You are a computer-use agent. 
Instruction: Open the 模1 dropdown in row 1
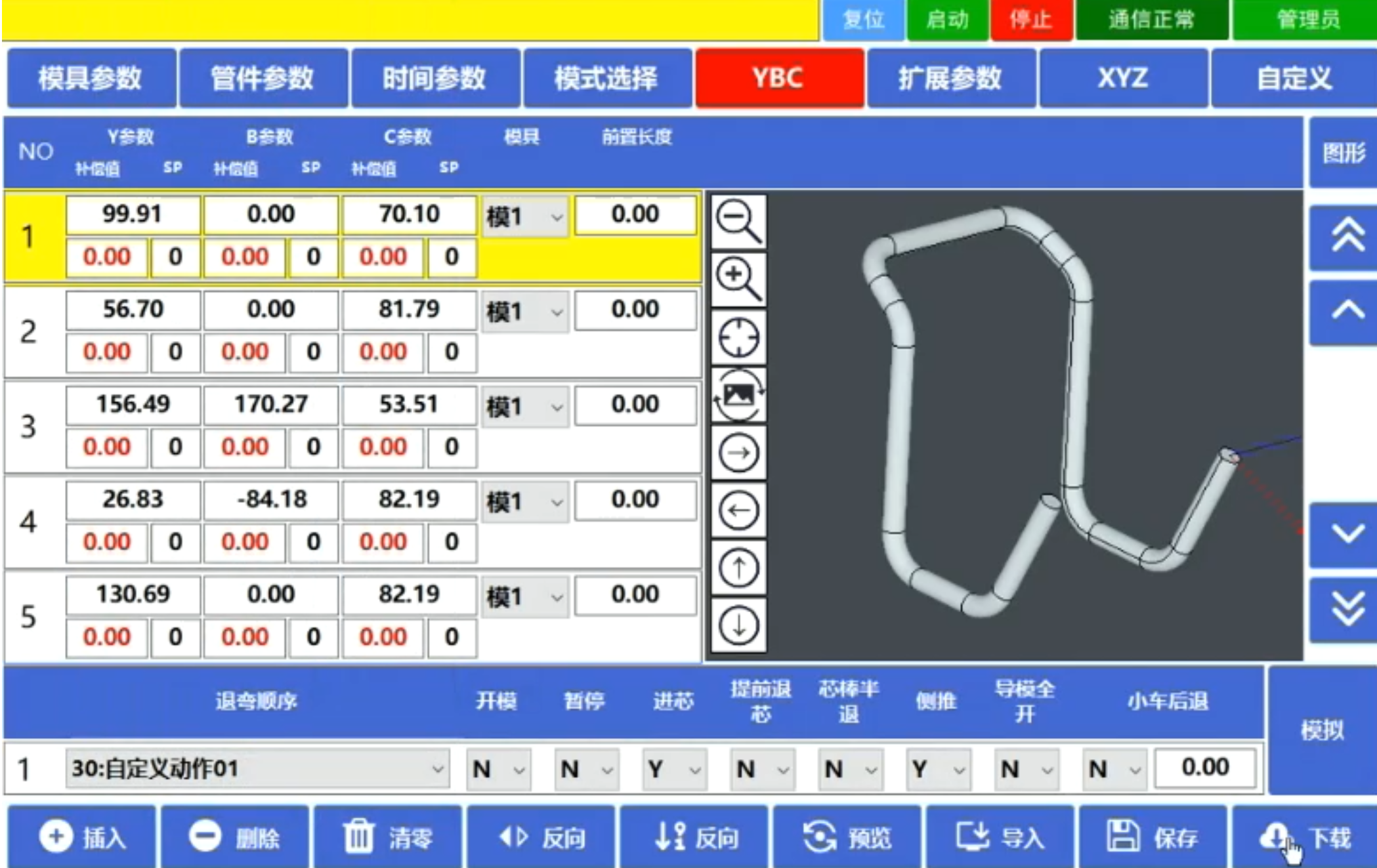524,217
